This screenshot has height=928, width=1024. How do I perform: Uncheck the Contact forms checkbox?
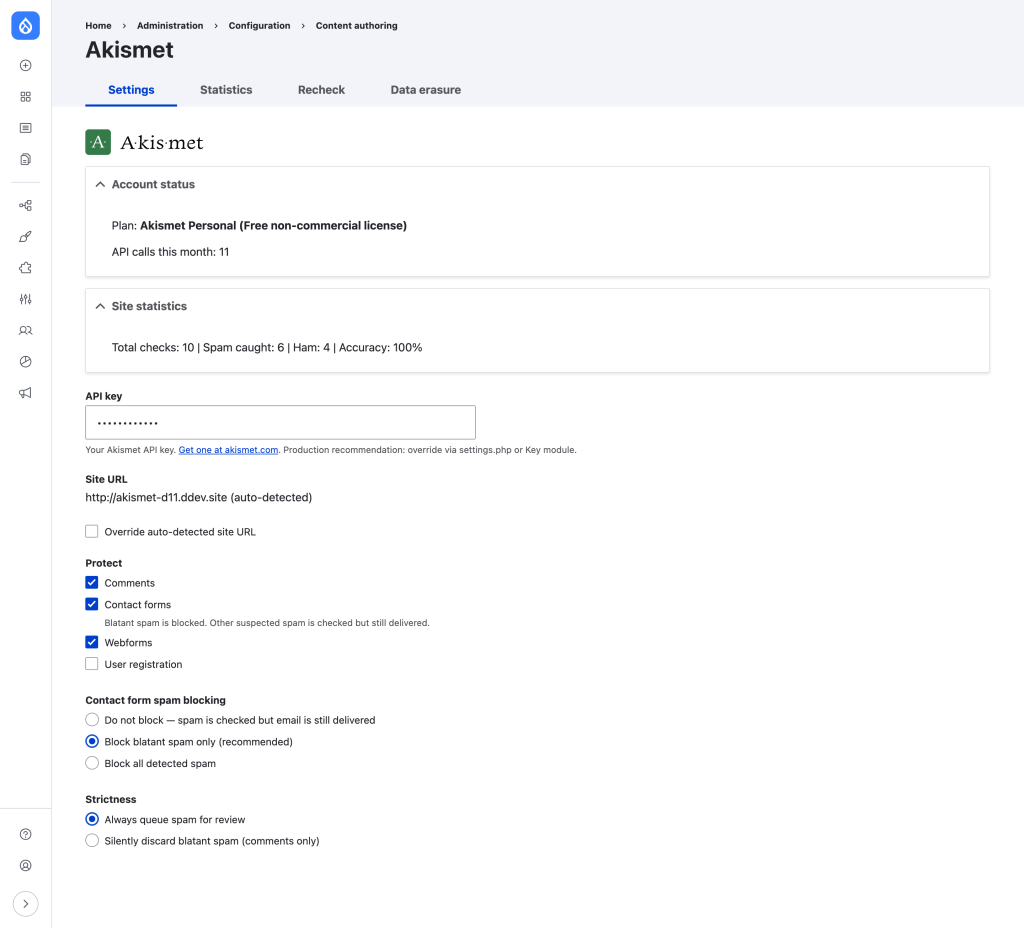click(92, 604)
